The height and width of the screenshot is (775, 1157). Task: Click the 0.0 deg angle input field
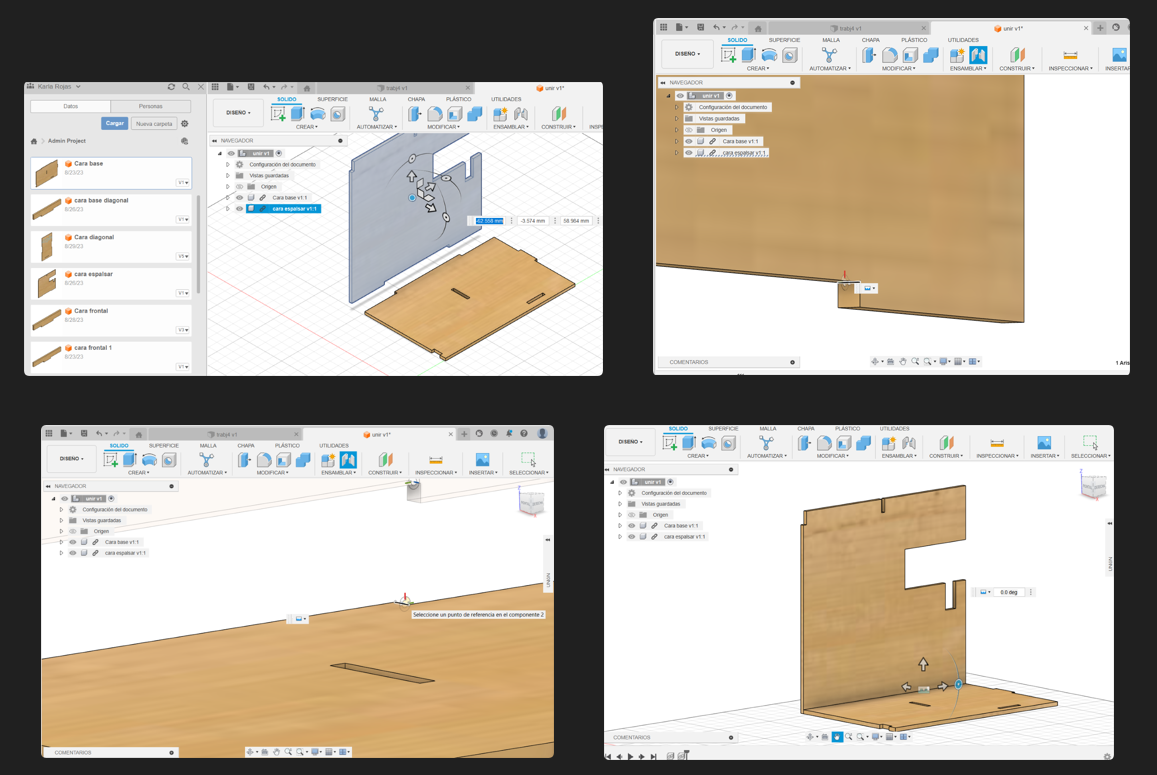point(1009,592)
